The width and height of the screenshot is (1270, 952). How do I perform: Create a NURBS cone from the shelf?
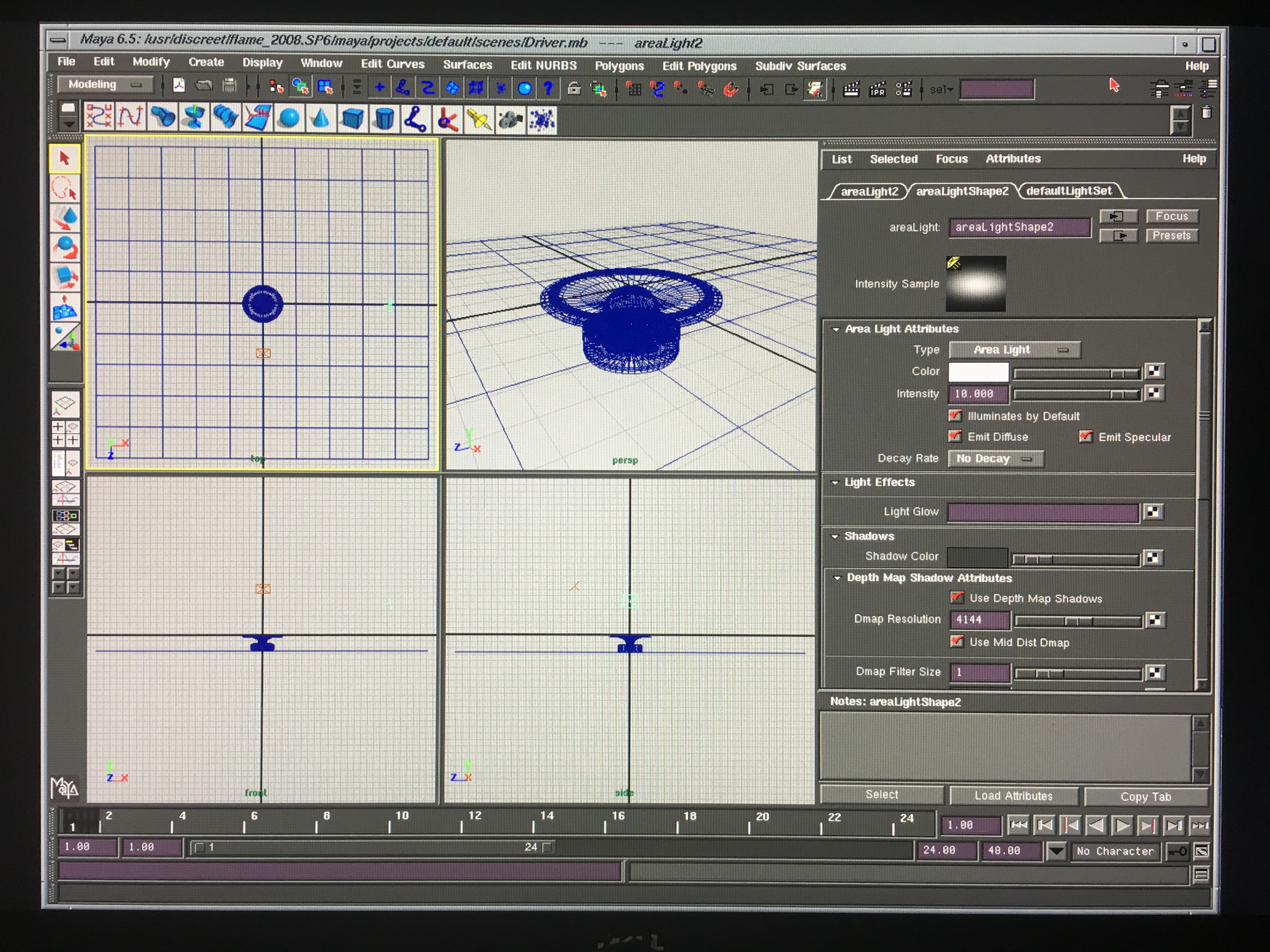pyautogui.click(x=320, y=118)
